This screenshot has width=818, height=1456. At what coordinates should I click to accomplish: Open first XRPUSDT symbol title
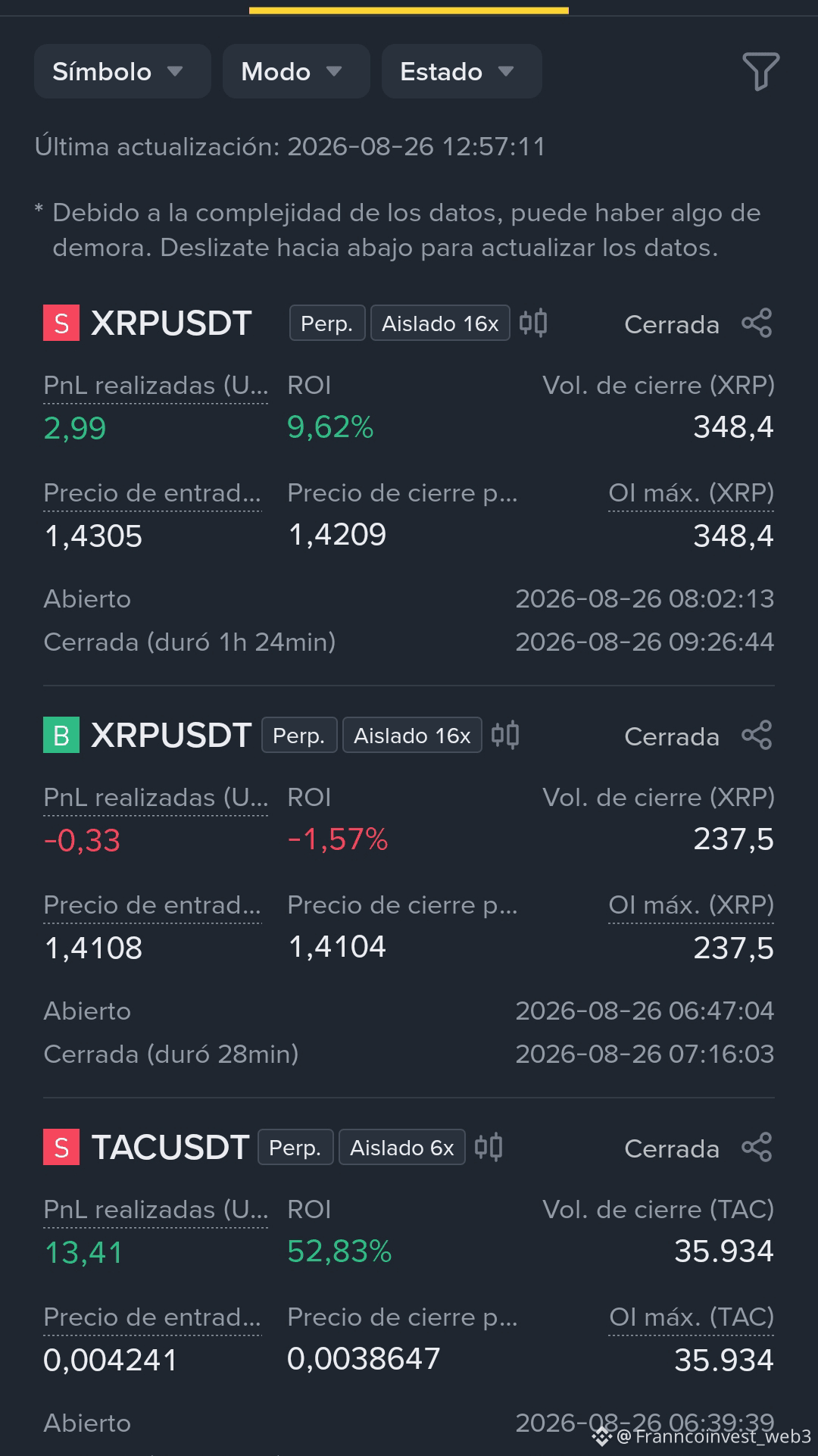(171, 323)
